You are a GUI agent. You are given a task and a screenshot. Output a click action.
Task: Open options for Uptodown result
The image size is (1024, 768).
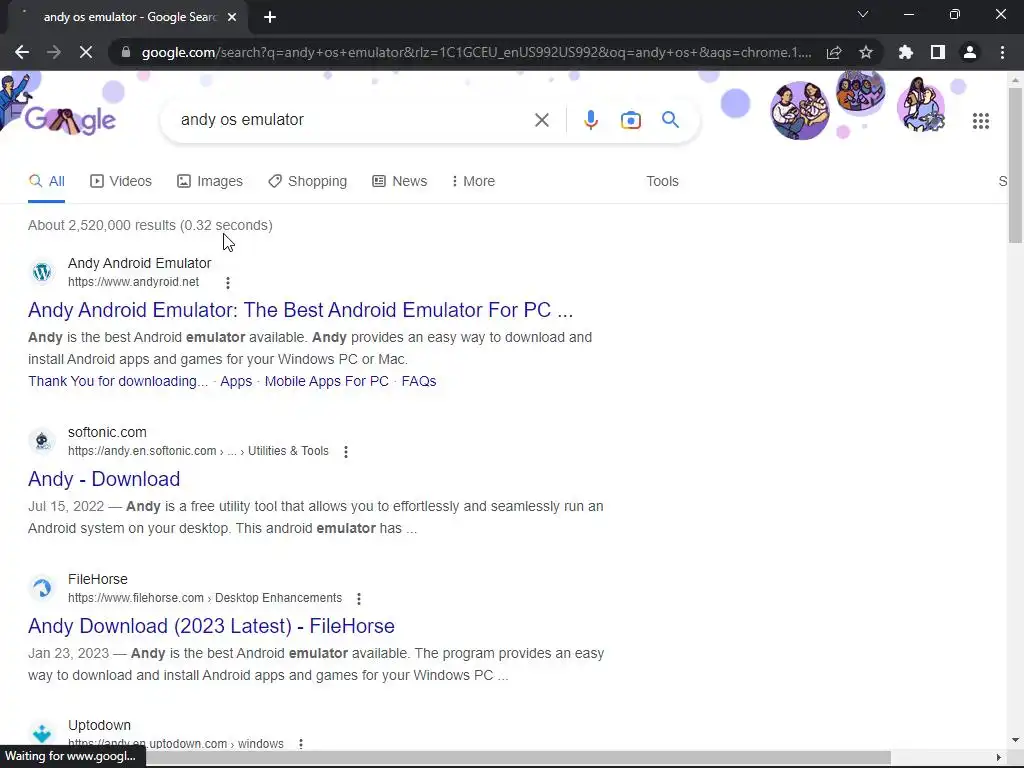[300, 744]
